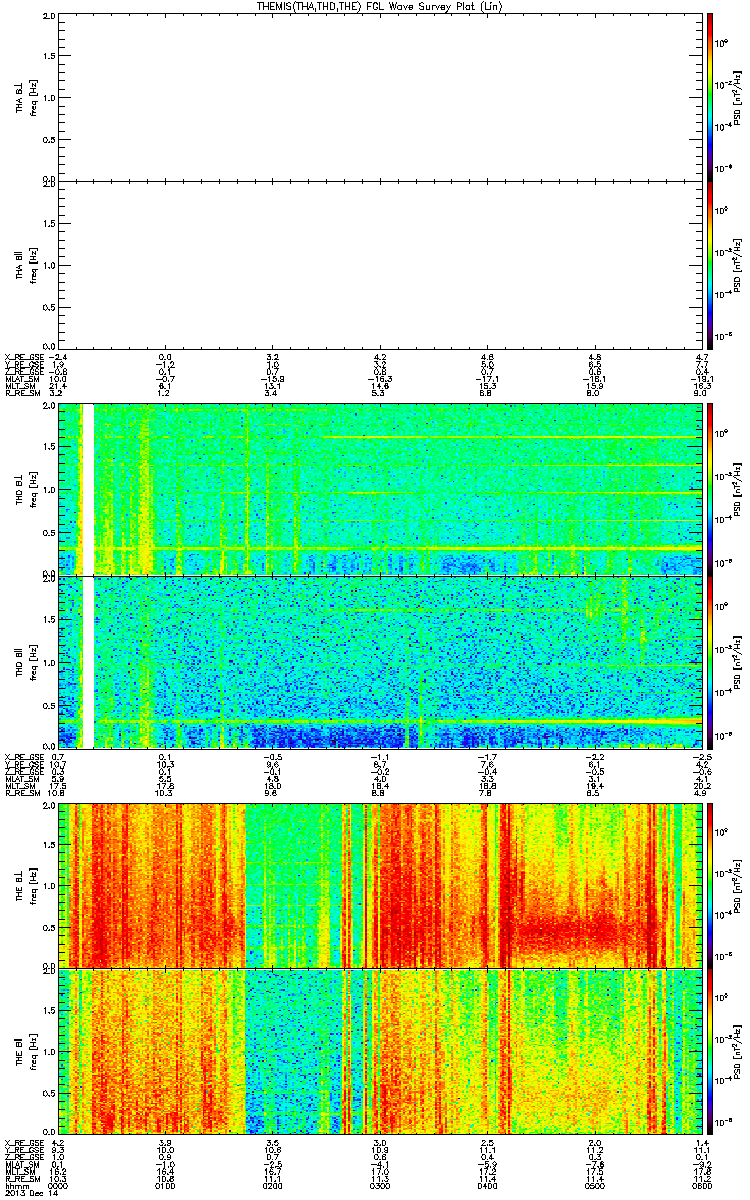The image size is (750, 1200).
Task: Click the white data gap in THD Bll panel
Action: click(x=88, y=661)
